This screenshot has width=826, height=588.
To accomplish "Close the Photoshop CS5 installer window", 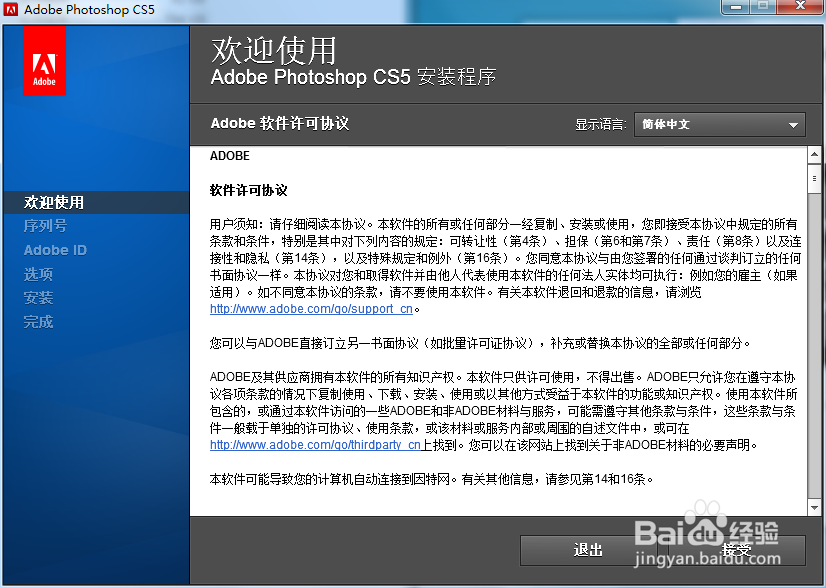I will [x=800, y=7].
